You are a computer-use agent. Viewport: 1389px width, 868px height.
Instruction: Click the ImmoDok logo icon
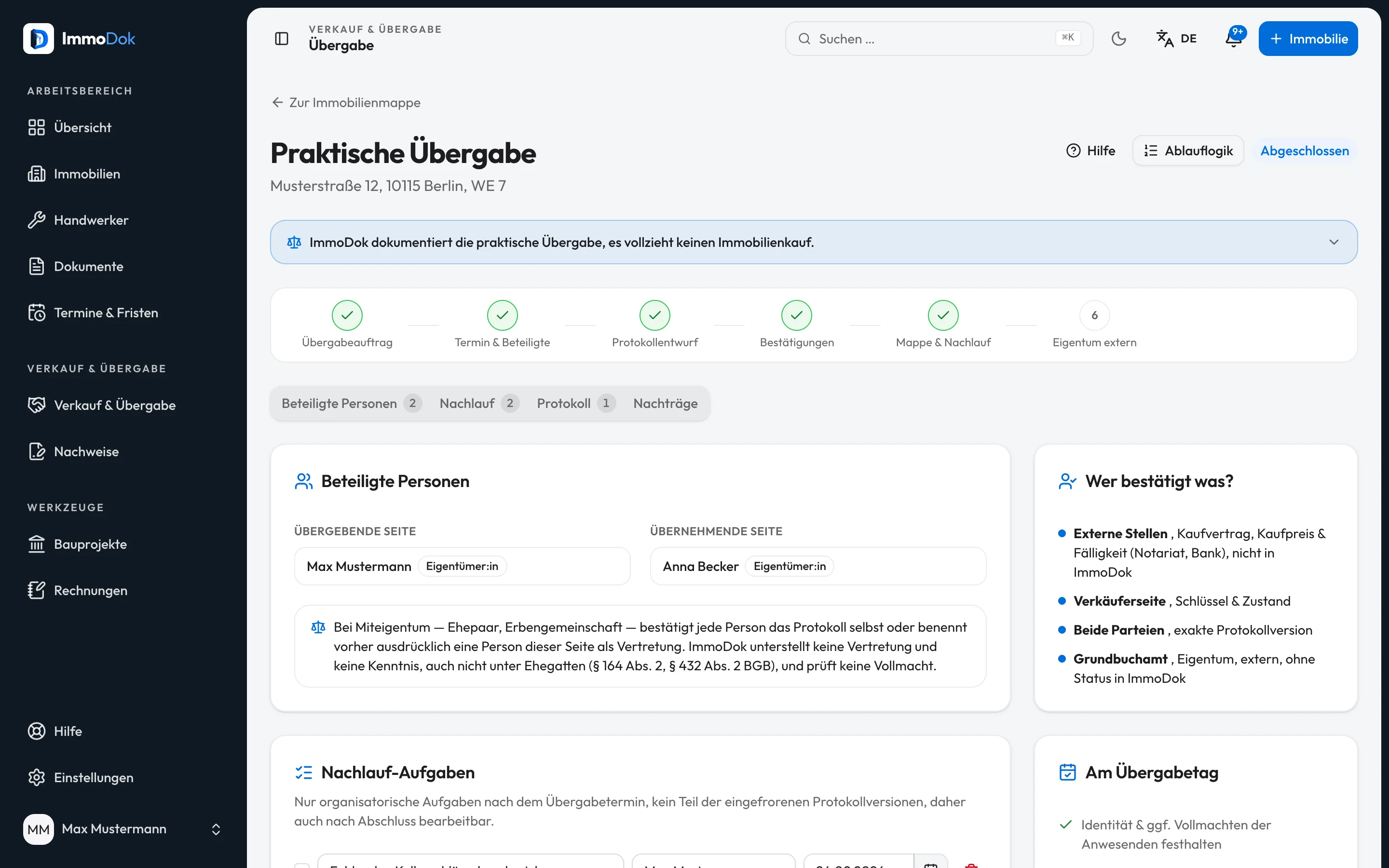(x=39, y=39)
